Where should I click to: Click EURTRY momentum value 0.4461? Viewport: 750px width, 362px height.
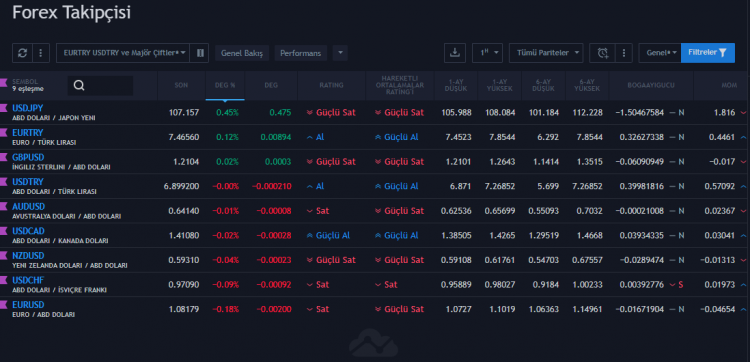click(722, 137)
